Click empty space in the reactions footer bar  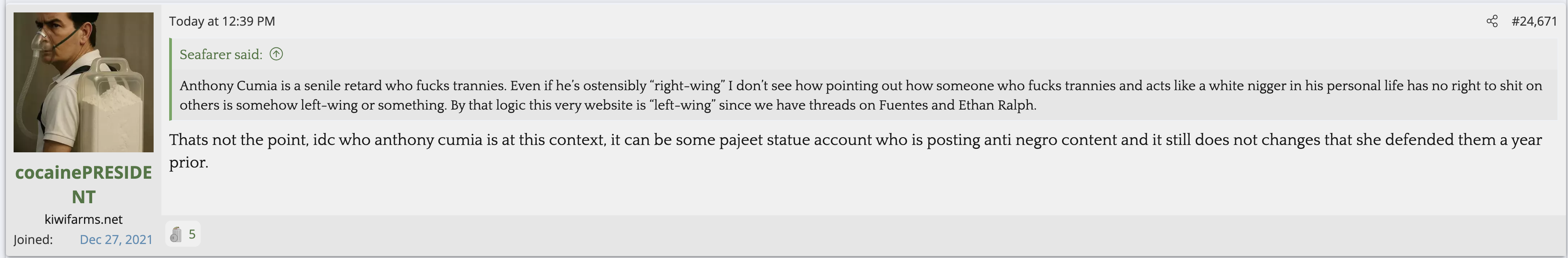(x=852, y=235)
